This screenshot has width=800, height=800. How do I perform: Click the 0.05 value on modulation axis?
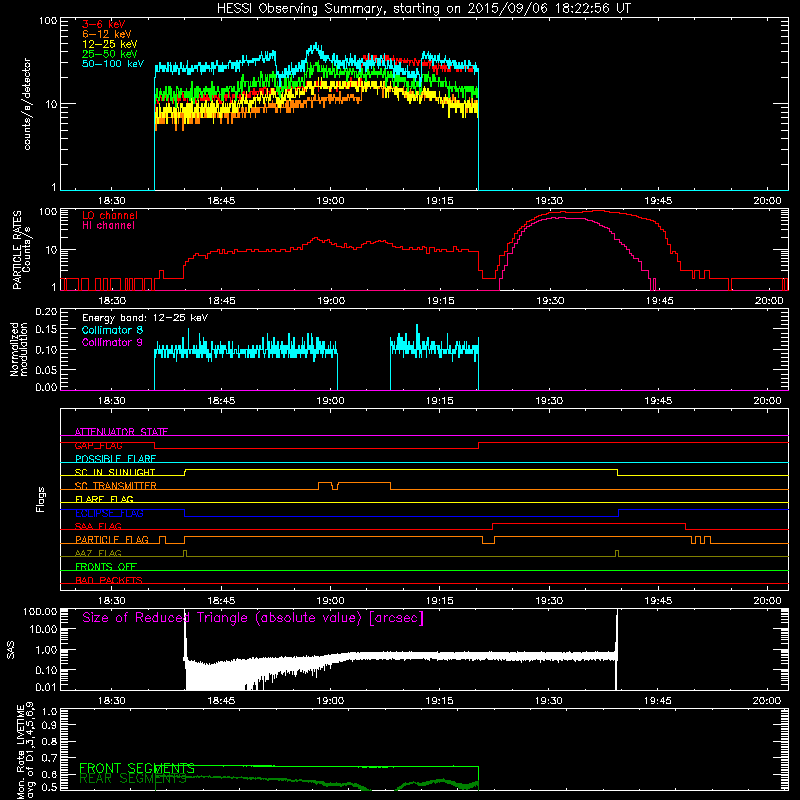46,370
